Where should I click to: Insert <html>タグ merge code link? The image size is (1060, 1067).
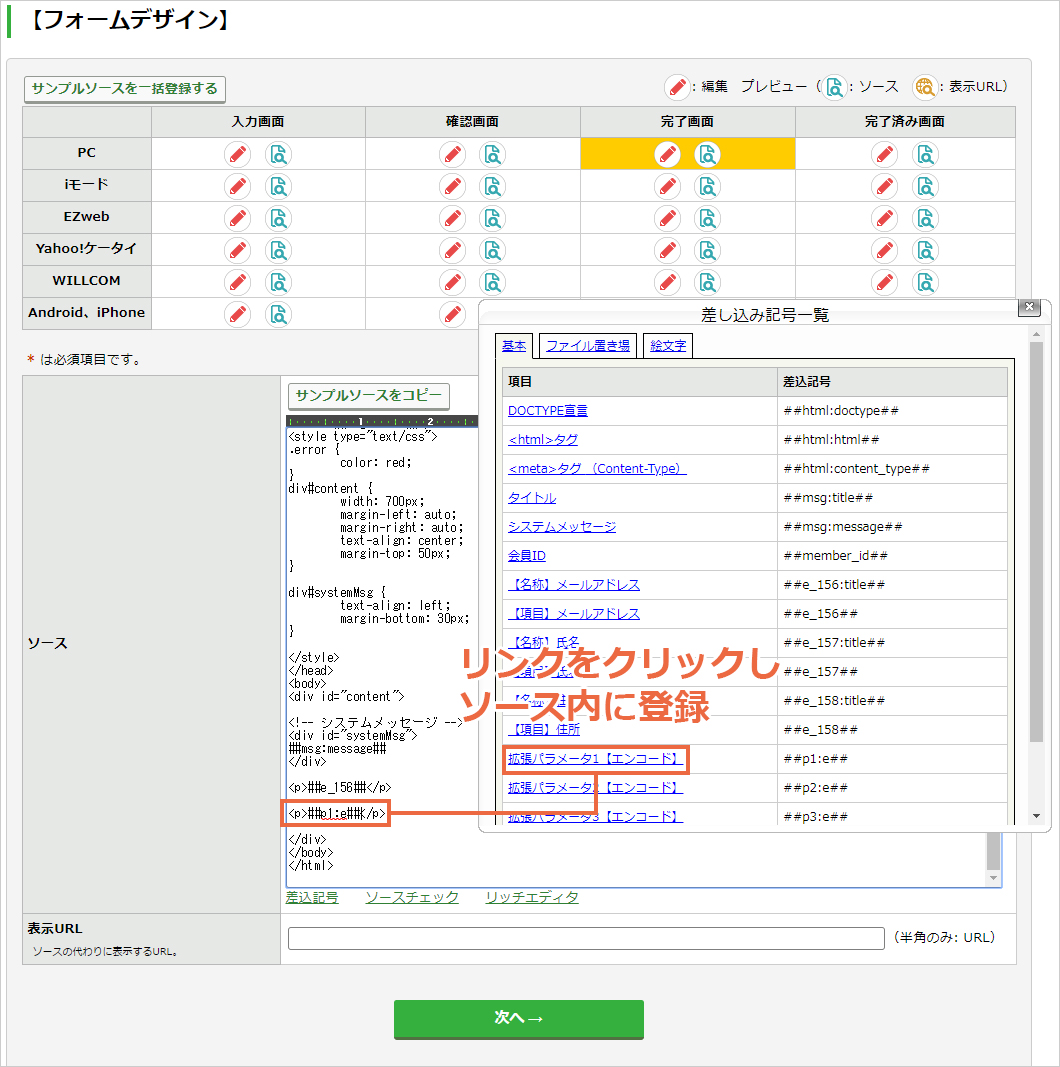543,440
